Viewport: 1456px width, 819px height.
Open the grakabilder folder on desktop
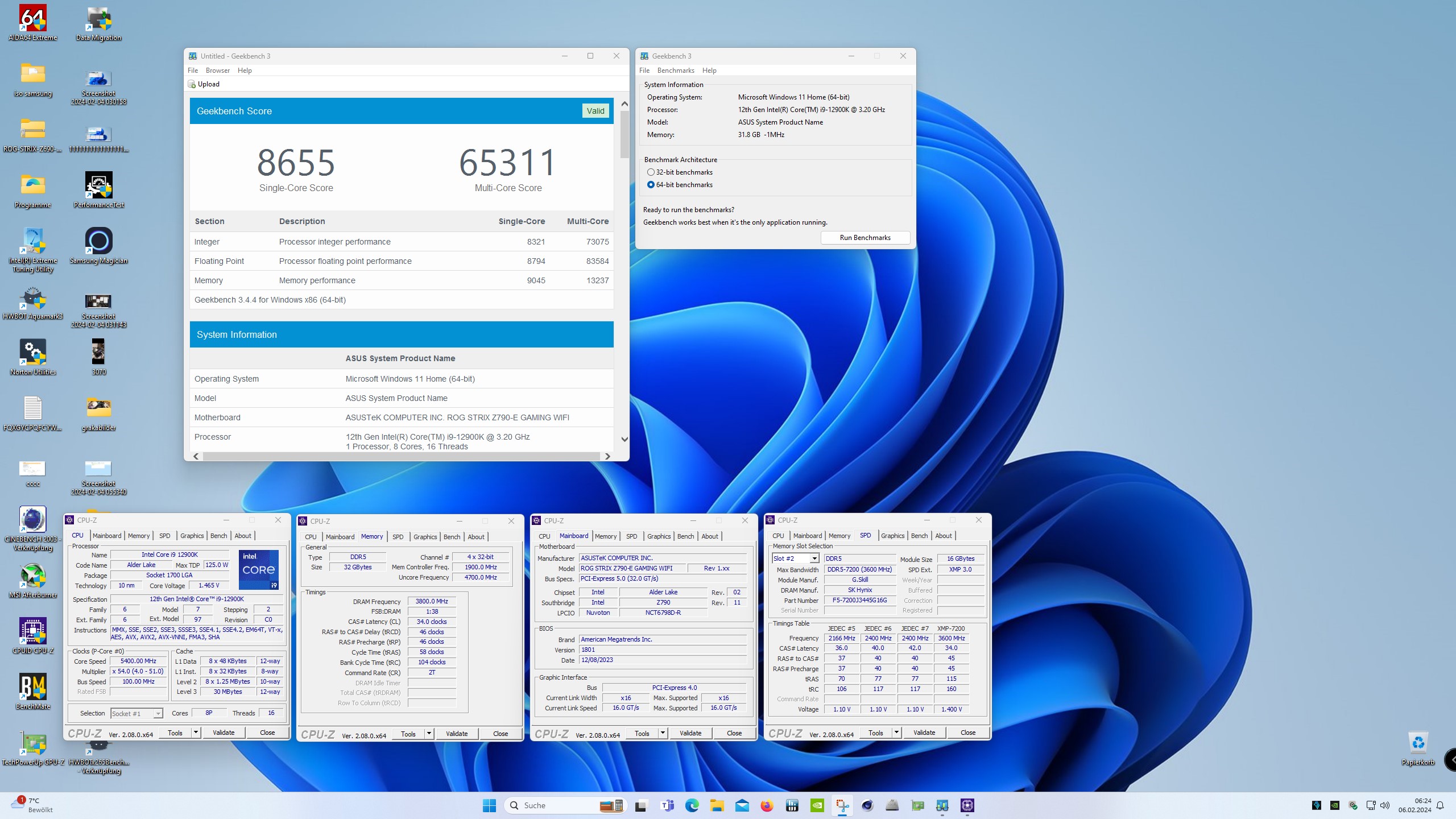98,413
